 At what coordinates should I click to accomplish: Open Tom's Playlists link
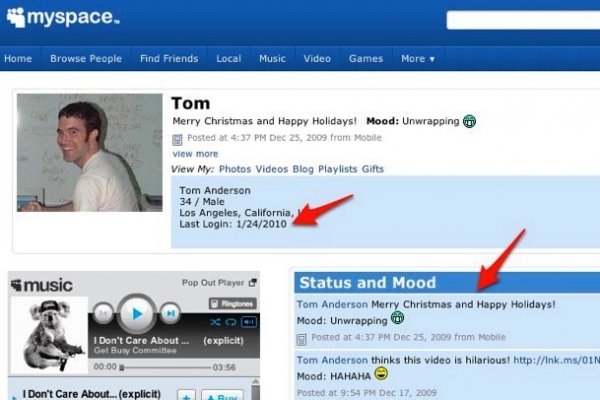click(x=338, y=169)
